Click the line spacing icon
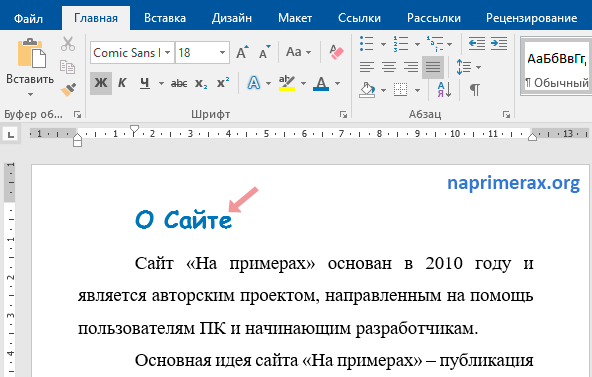The height and width of the screenshot is (377, 592). pos(464,67)
